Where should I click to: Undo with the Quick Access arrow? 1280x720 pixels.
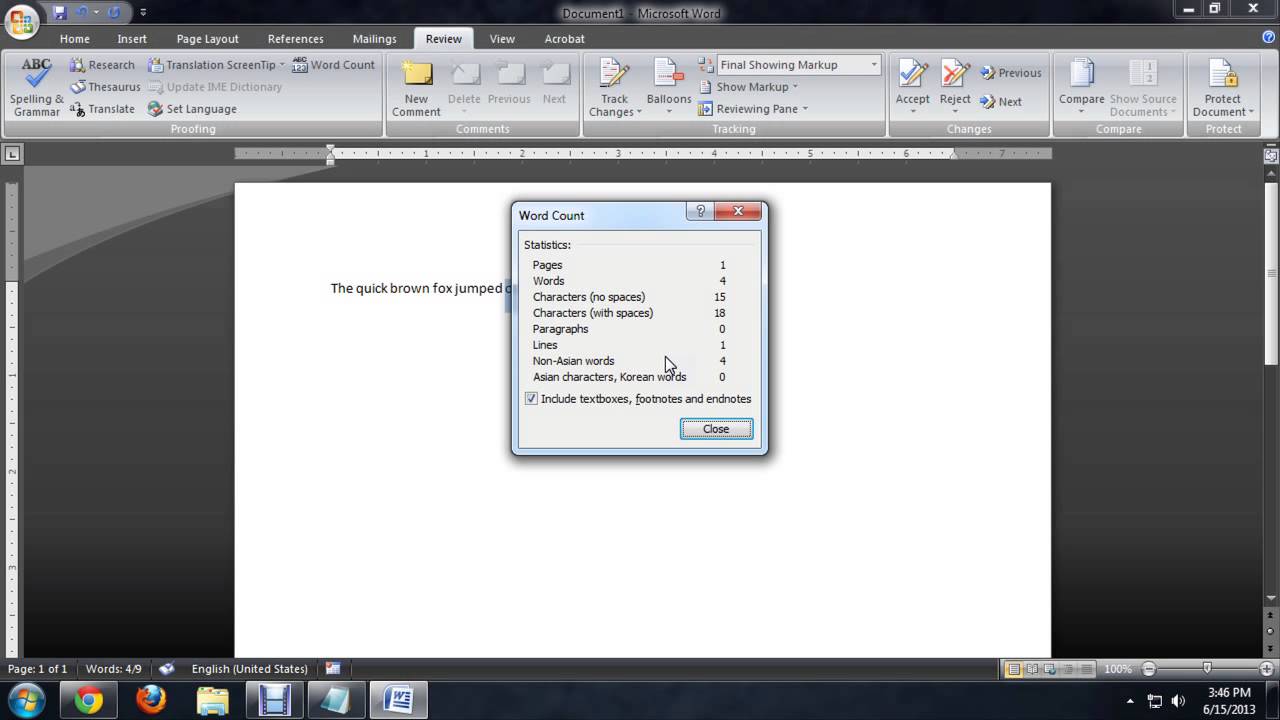click(82, 13)
